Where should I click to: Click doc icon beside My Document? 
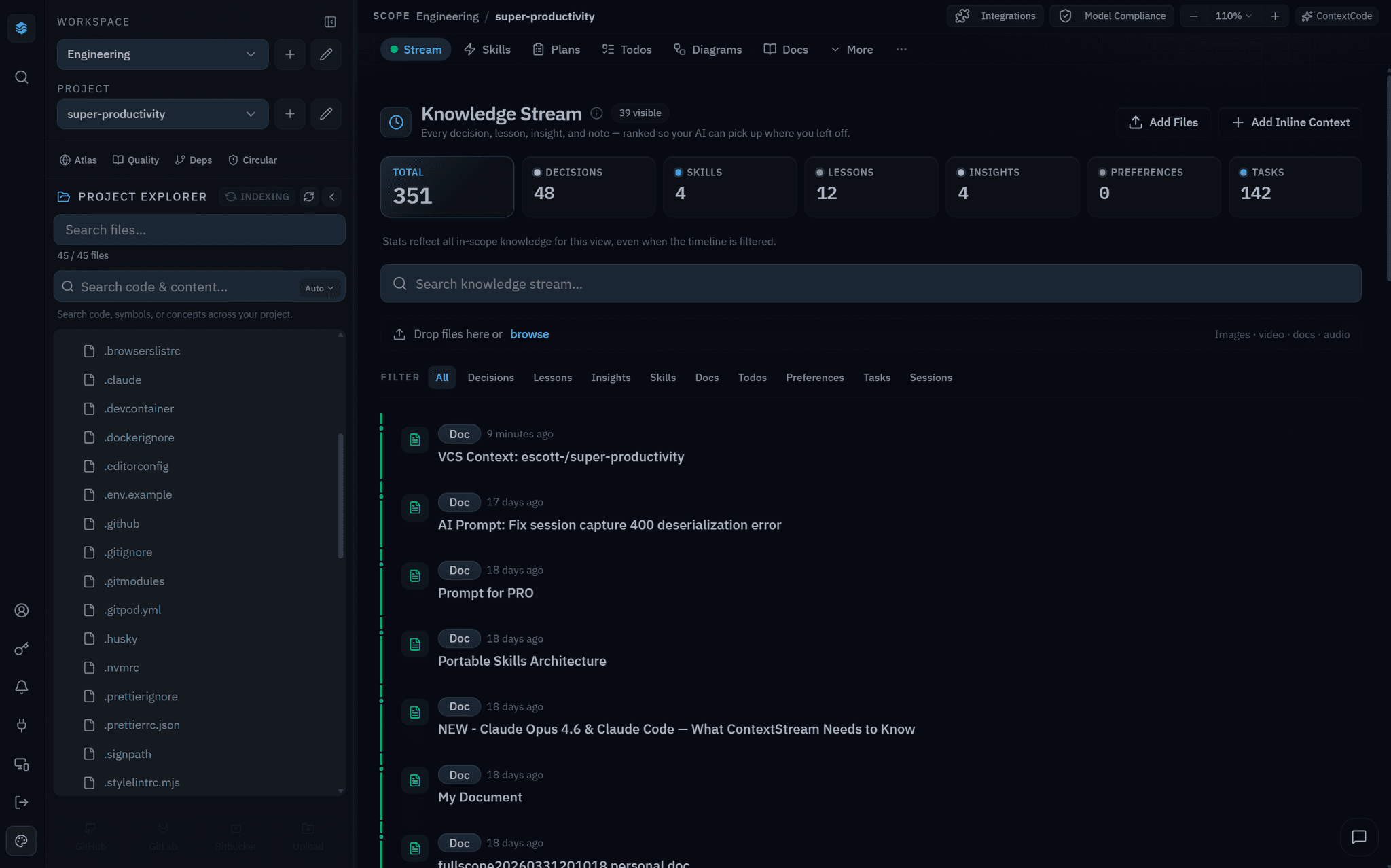pos(415,780)
